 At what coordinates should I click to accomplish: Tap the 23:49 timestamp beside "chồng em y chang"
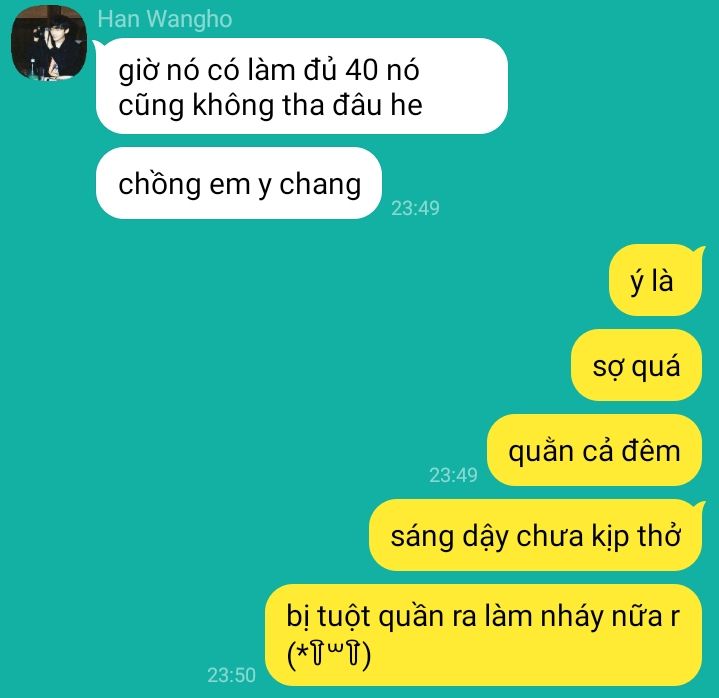pos(415,208)
